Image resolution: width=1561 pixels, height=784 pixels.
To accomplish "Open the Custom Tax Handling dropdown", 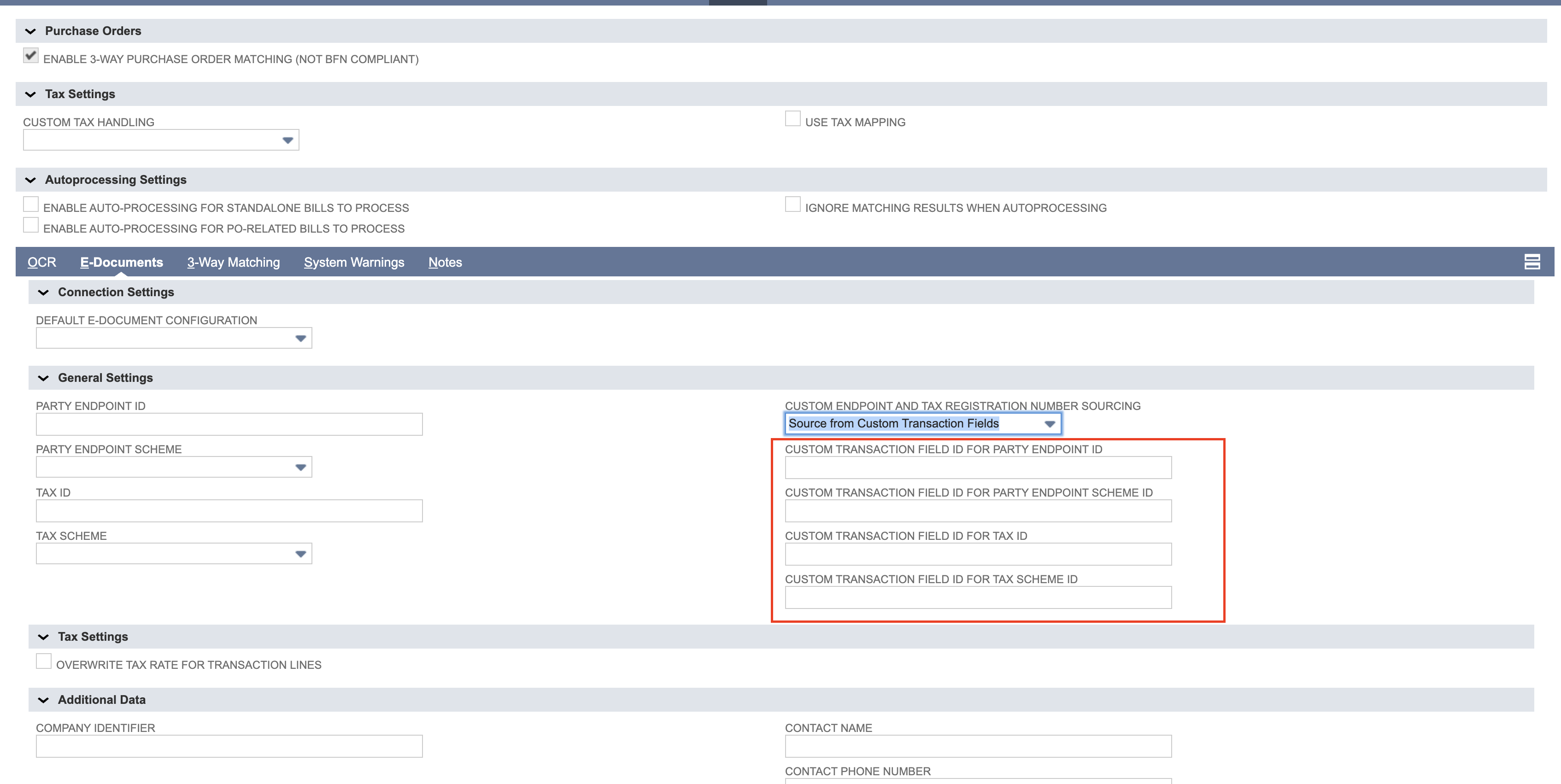I will 161,140.
